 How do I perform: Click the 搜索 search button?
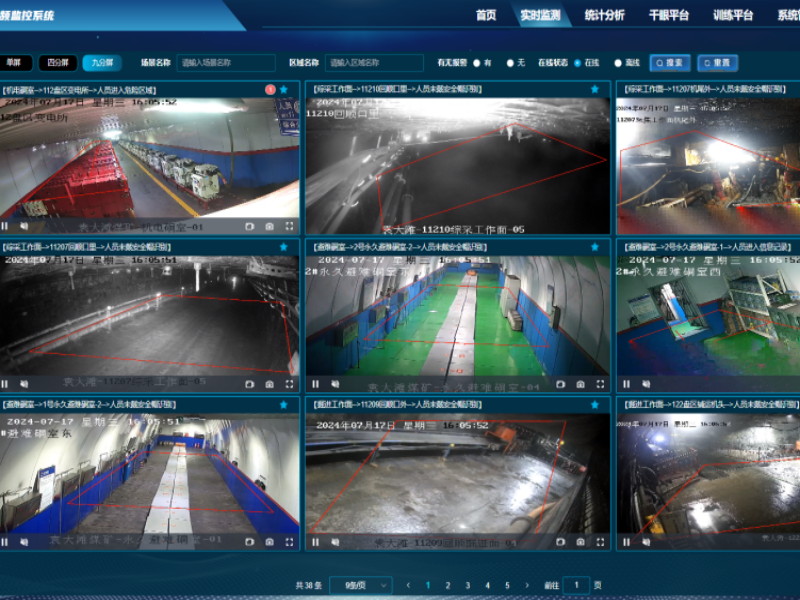tap(670, 62)
